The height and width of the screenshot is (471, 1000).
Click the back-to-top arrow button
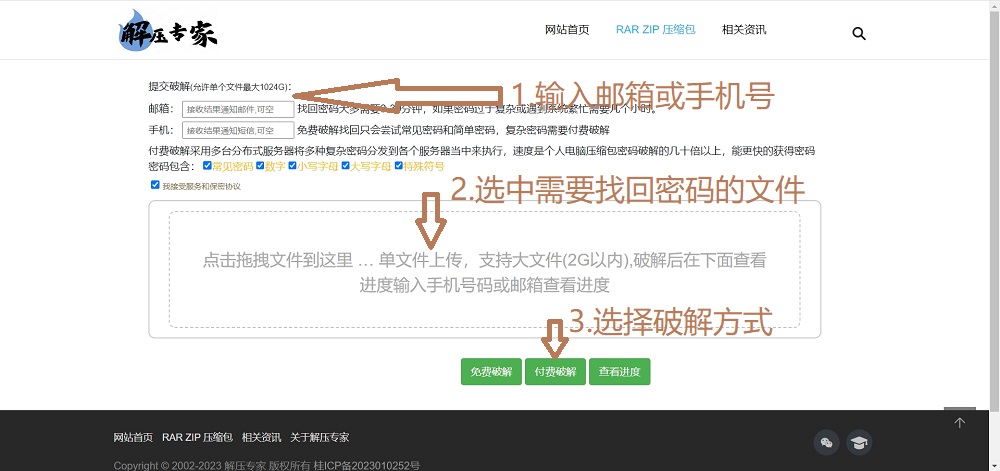click(959, 422)
